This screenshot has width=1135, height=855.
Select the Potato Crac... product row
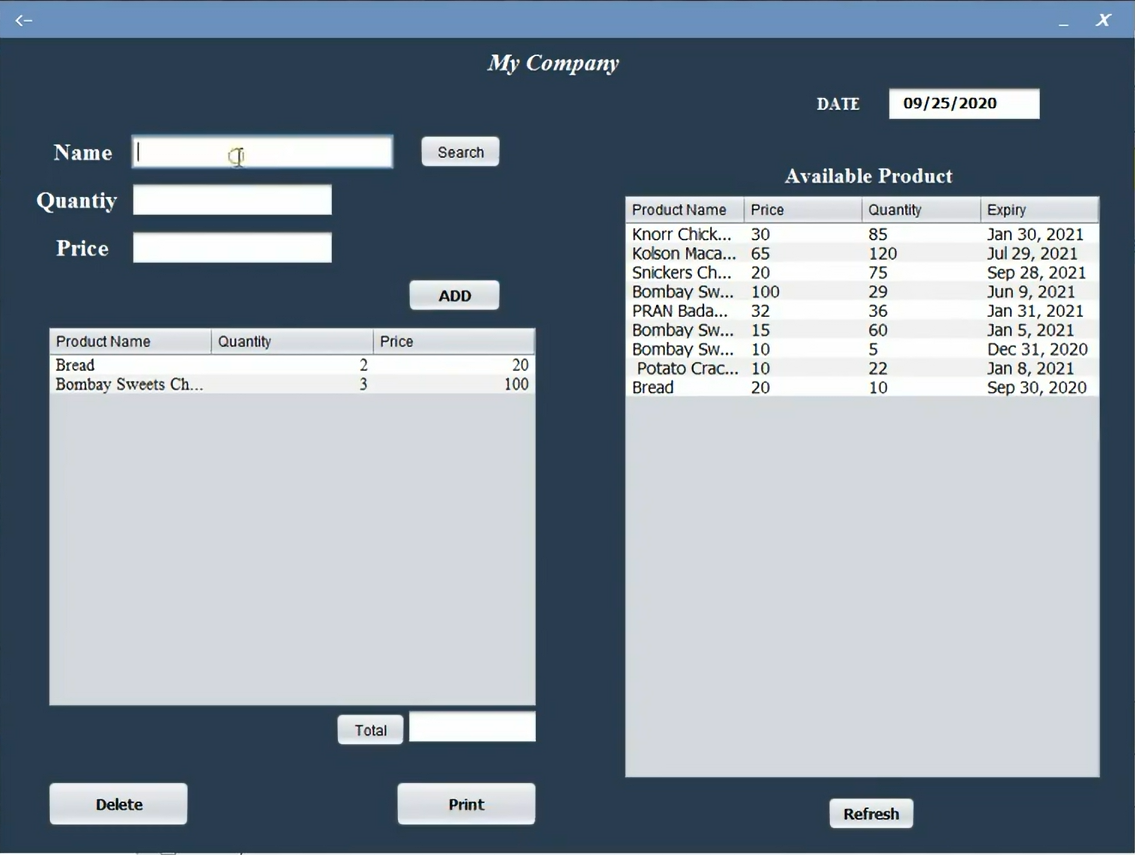click(x=862, y=368)
